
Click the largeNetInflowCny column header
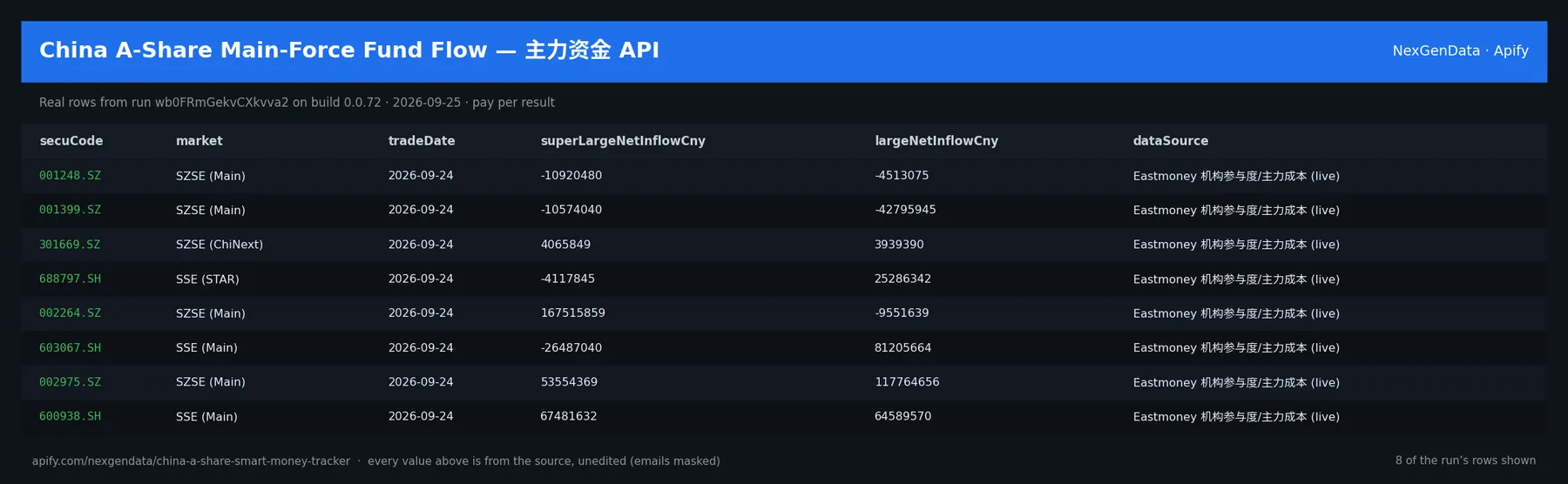pyautogui.click(x=936, y=141)
